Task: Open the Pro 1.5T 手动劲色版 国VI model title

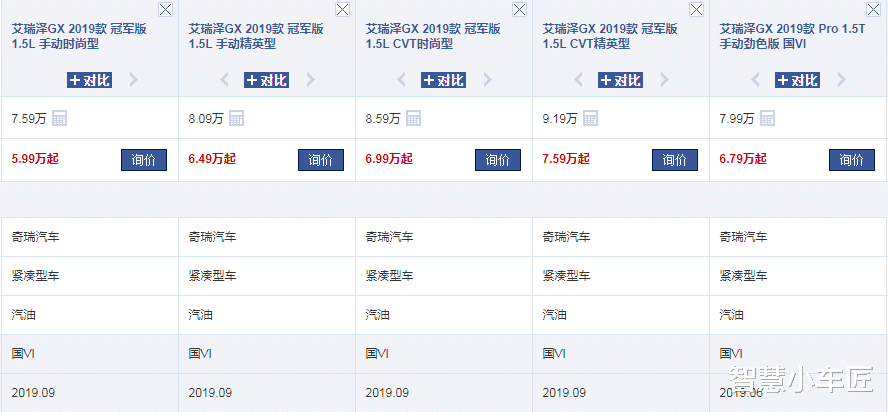Action: (792, 36)
